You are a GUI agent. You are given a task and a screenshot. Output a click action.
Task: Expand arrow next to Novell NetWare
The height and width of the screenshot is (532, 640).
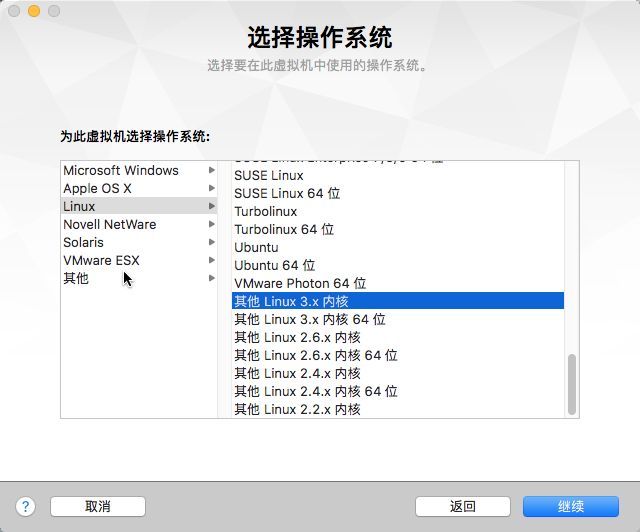coord(211,224)
